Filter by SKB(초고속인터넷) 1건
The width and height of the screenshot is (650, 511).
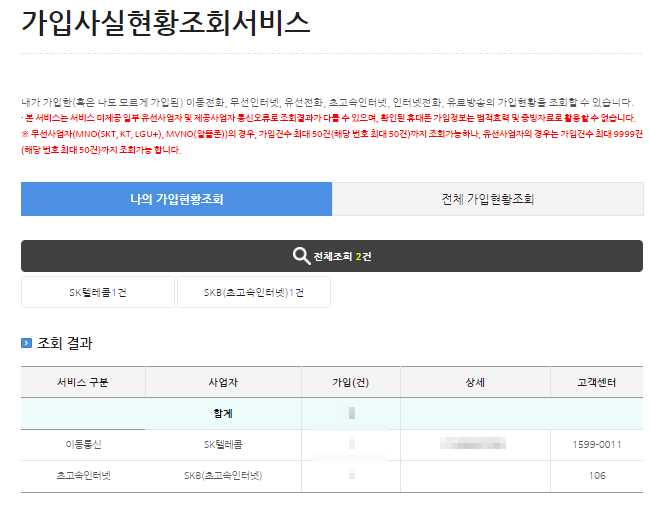(x=254, y=293)
